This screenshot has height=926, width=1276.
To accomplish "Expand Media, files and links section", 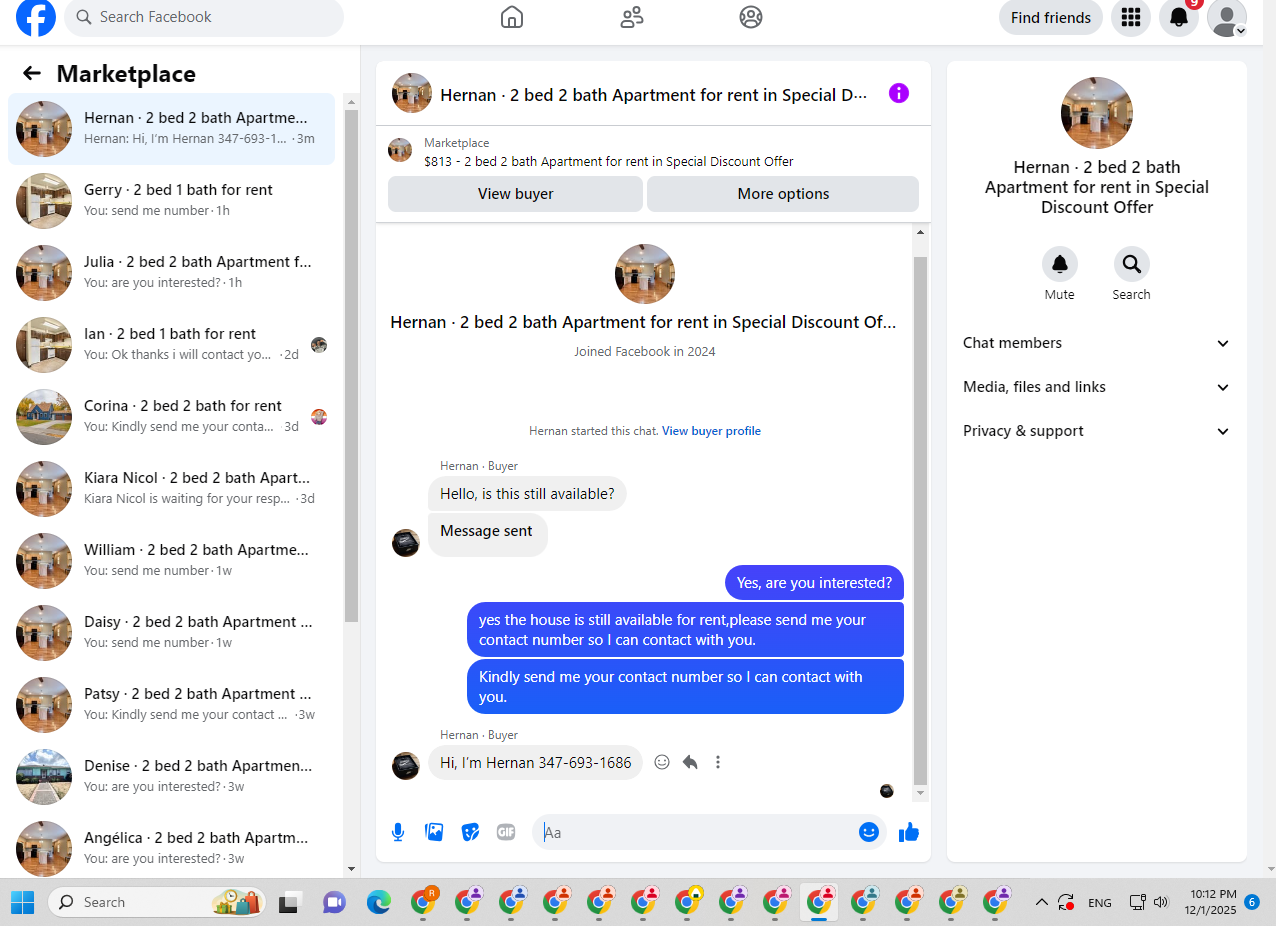I will [1097, 387].
